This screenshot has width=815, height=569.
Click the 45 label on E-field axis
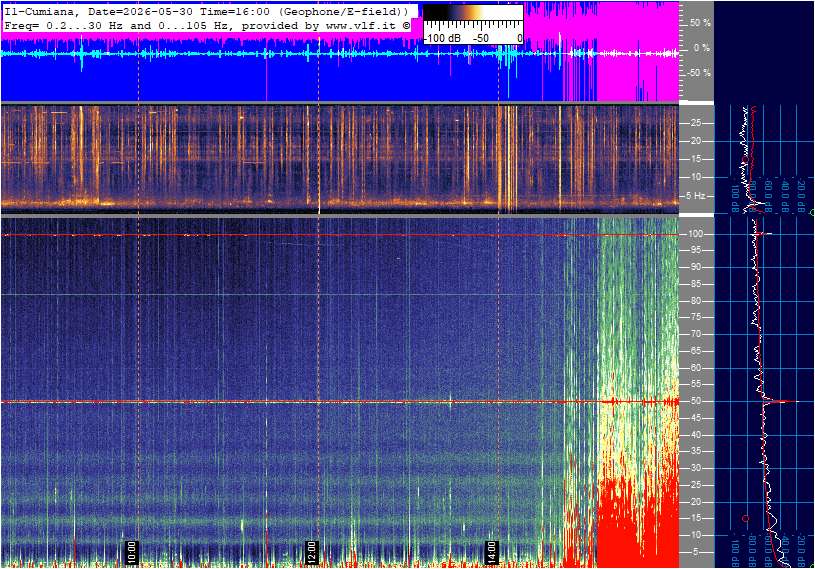pyautogui.click(x=695, y=418)
